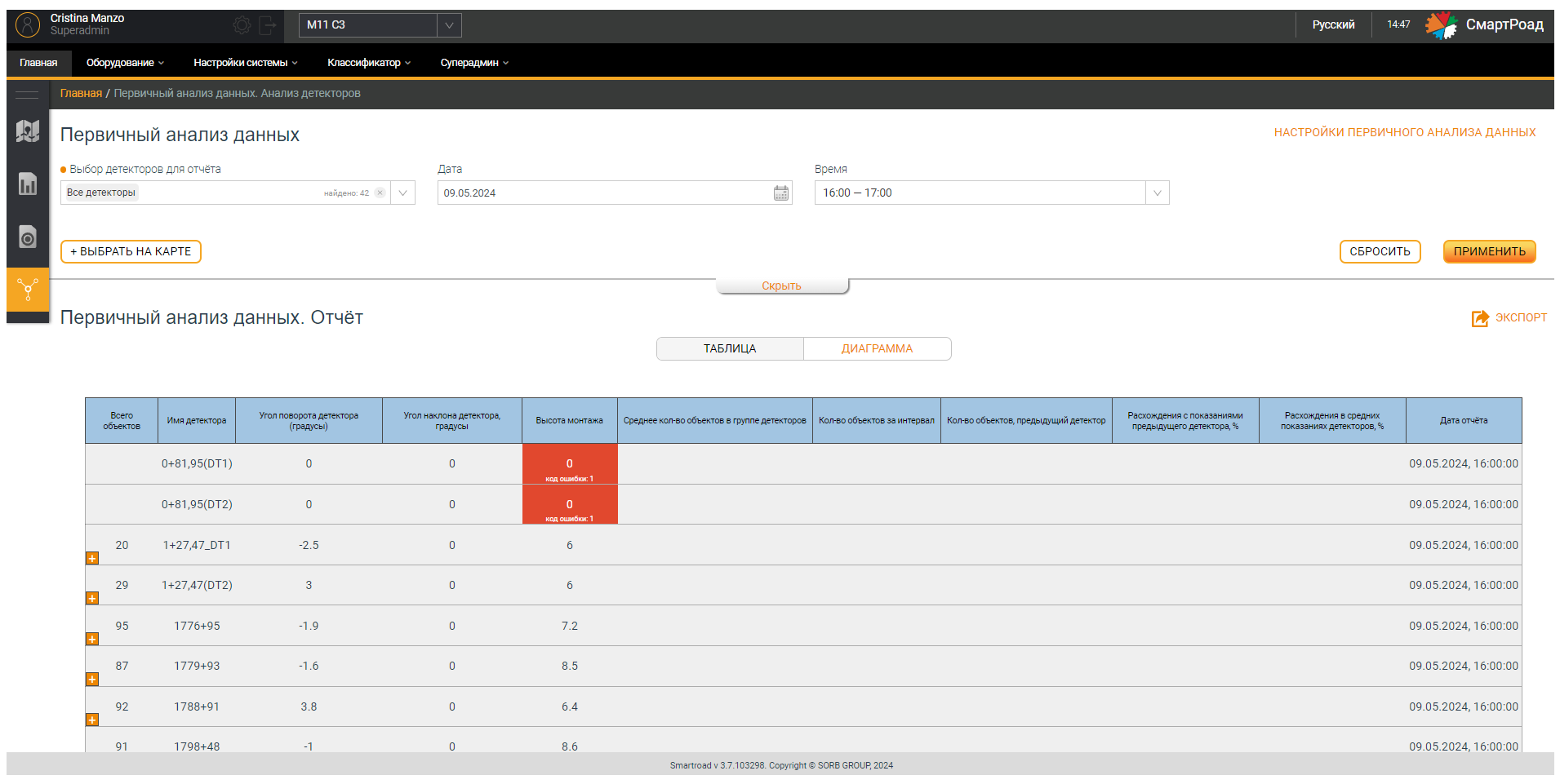Click the 'Дата отчёта' column header

click(1464, 421)
